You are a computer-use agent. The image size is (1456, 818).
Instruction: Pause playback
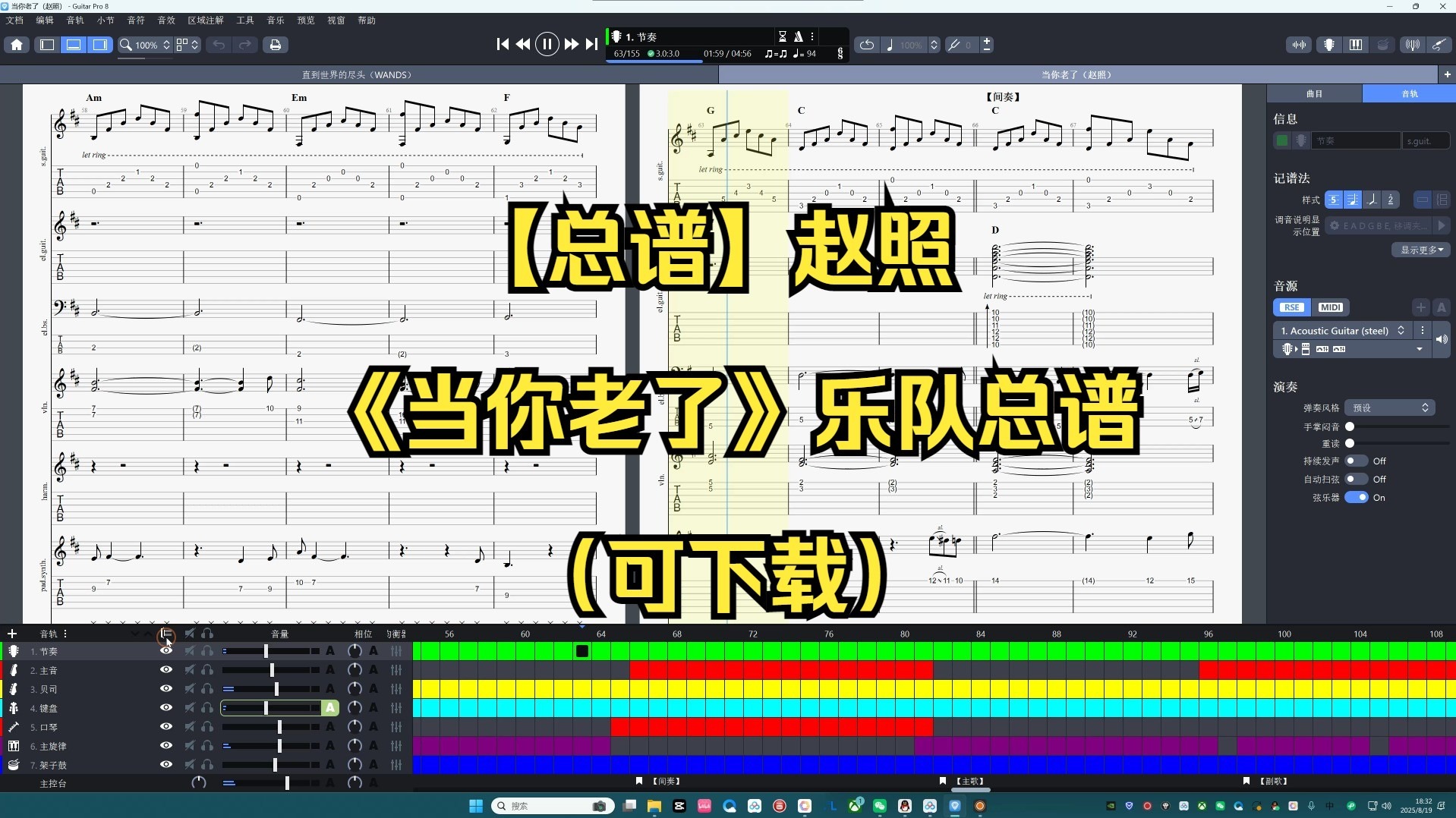(x=547, y=45)
